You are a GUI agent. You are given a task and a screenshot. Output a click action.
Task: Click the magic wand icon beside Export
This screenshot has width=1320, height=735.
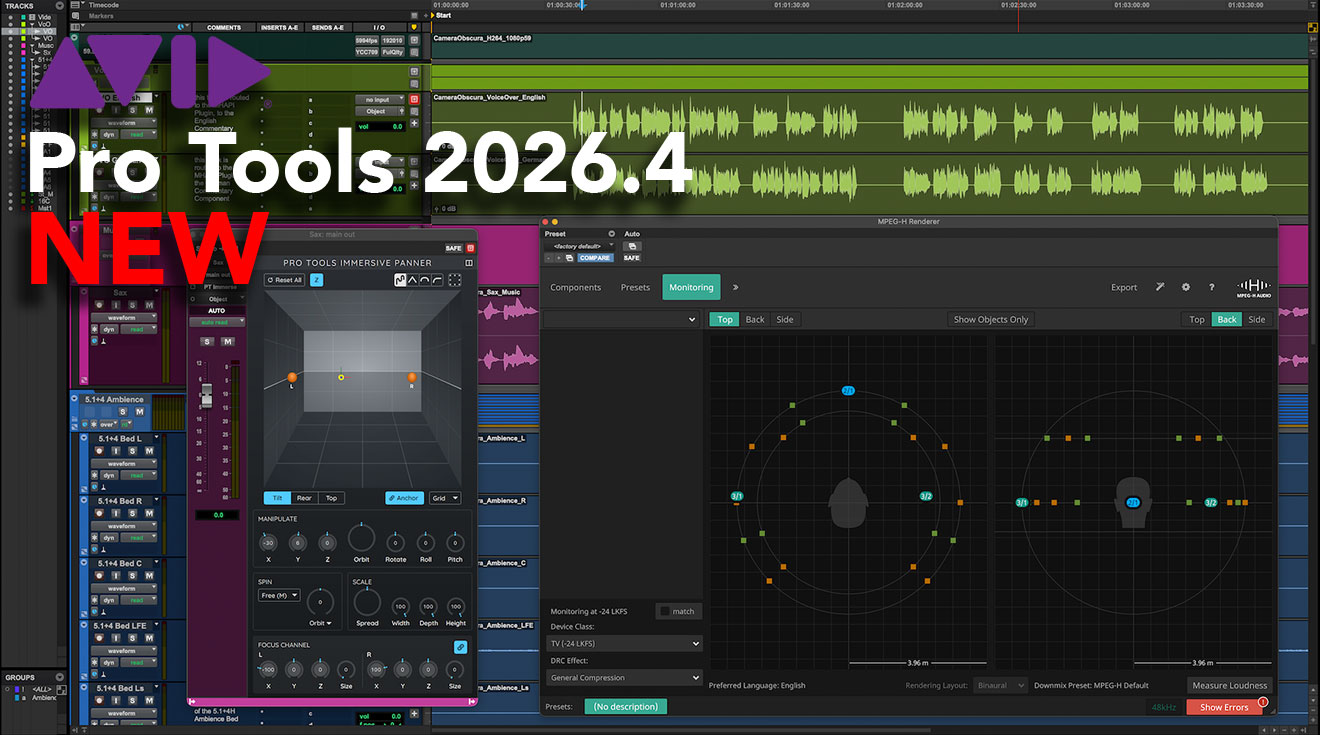click(1158, 287)
